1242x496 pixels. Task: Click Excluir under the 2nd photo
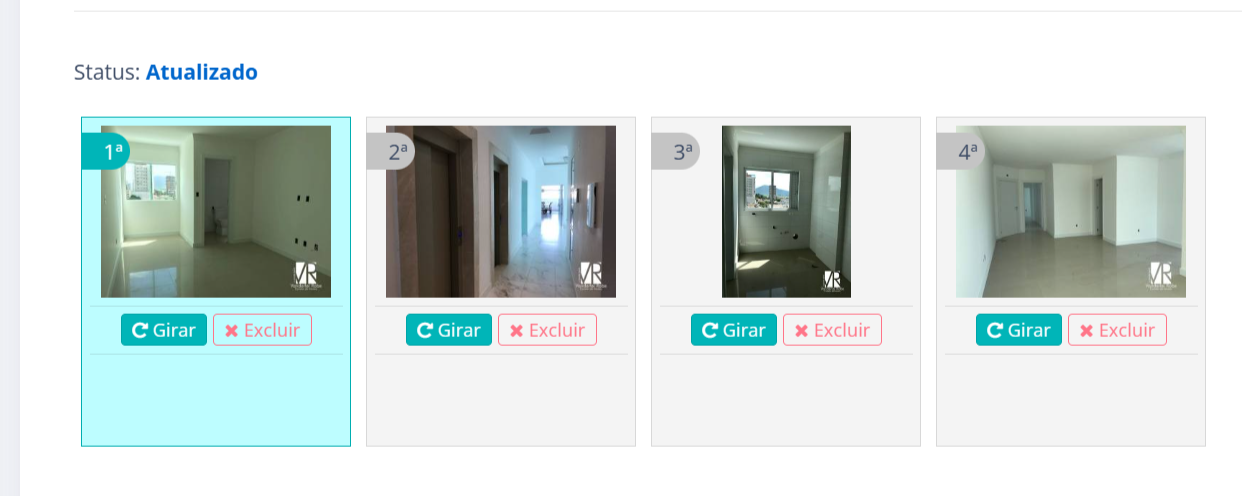coord(547,330)
